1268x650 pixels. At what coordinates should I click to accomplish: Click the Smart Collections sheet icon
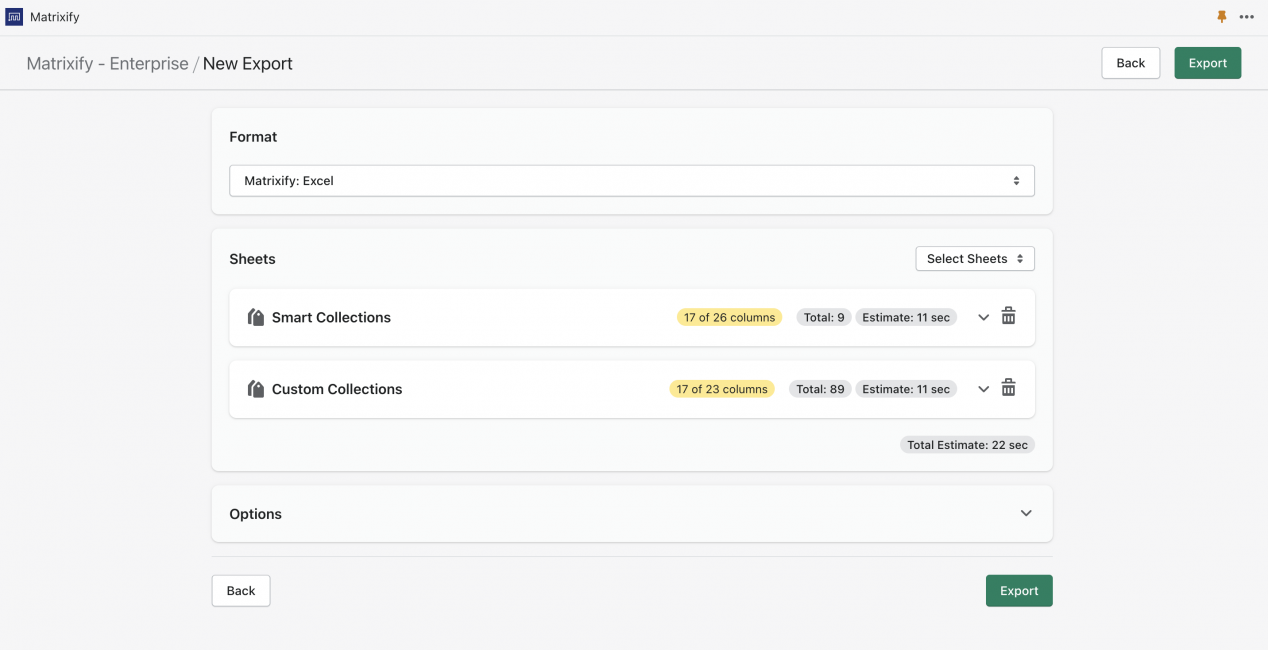(255, 316)
